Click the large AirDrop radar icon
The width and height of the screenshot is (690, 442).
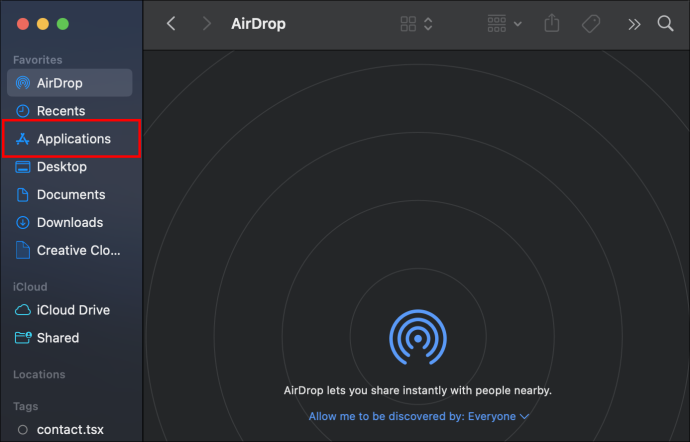(x=418, y=337)
